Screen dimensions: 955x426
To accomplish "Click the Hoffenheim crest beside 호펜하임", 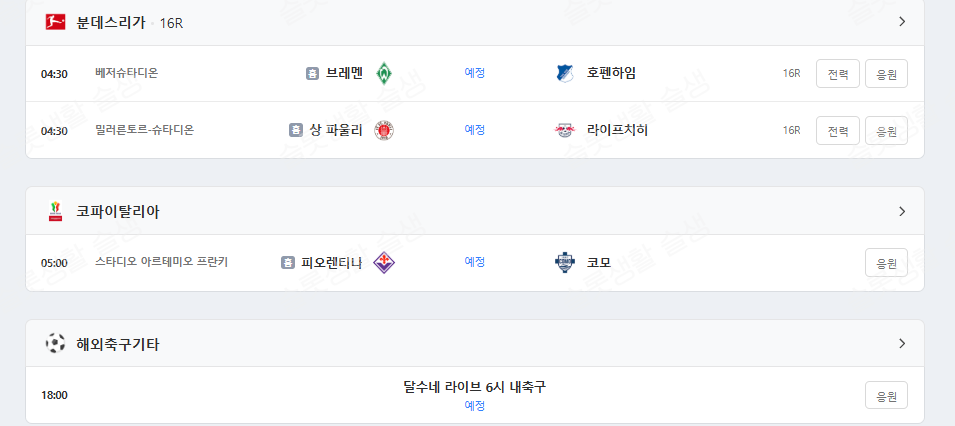I will (x=565, y=73).
